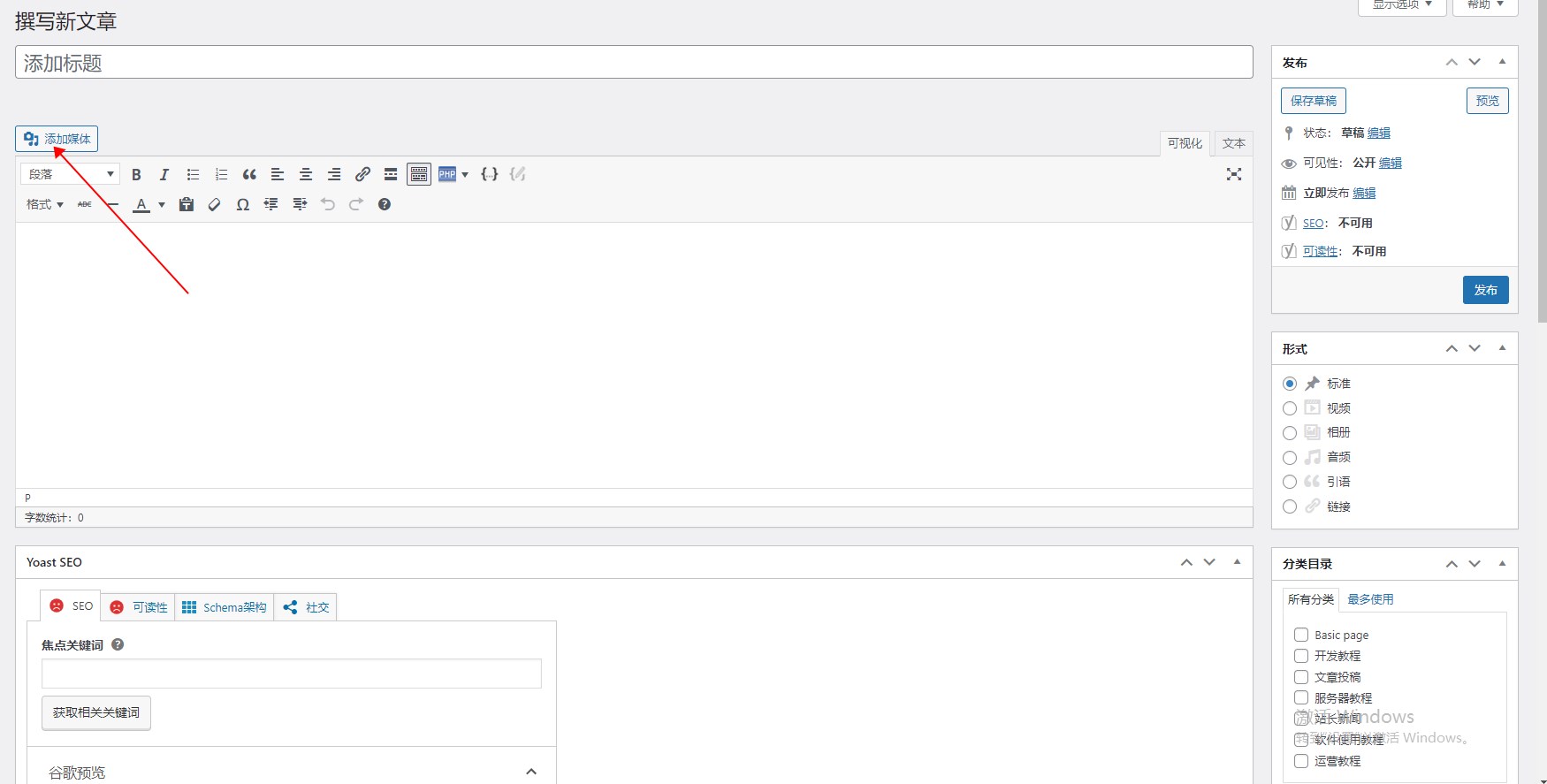Open the Yoast 社交 tab

306,607
